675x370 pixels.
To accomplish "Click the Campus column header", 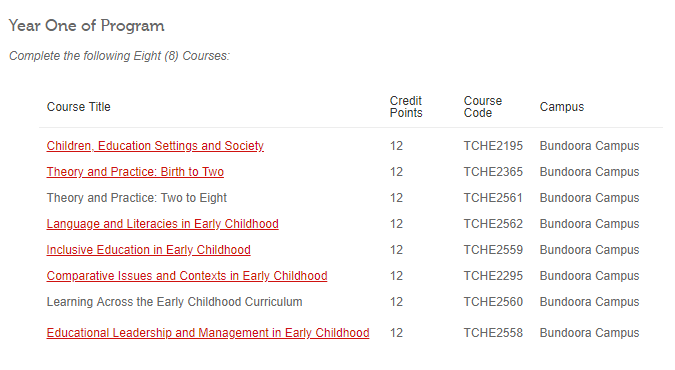I will click(562, 107).
